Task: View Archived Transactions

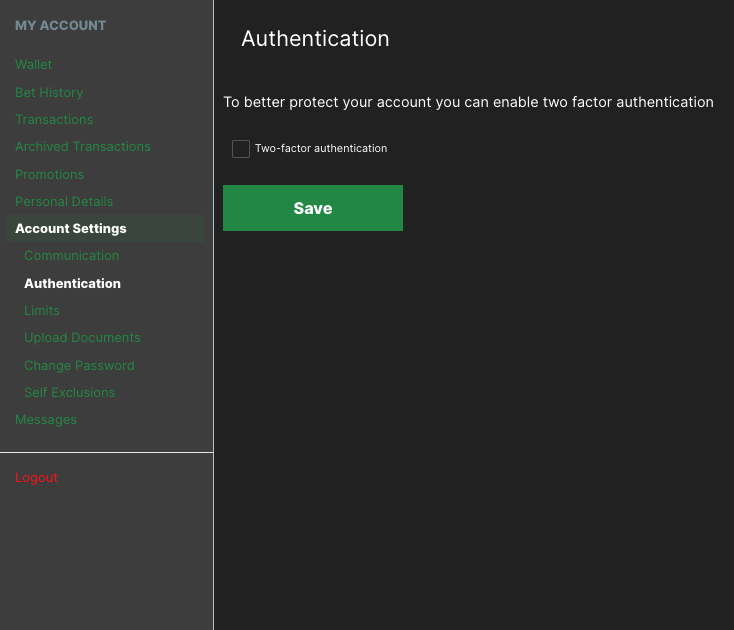Action: point(83,147)
